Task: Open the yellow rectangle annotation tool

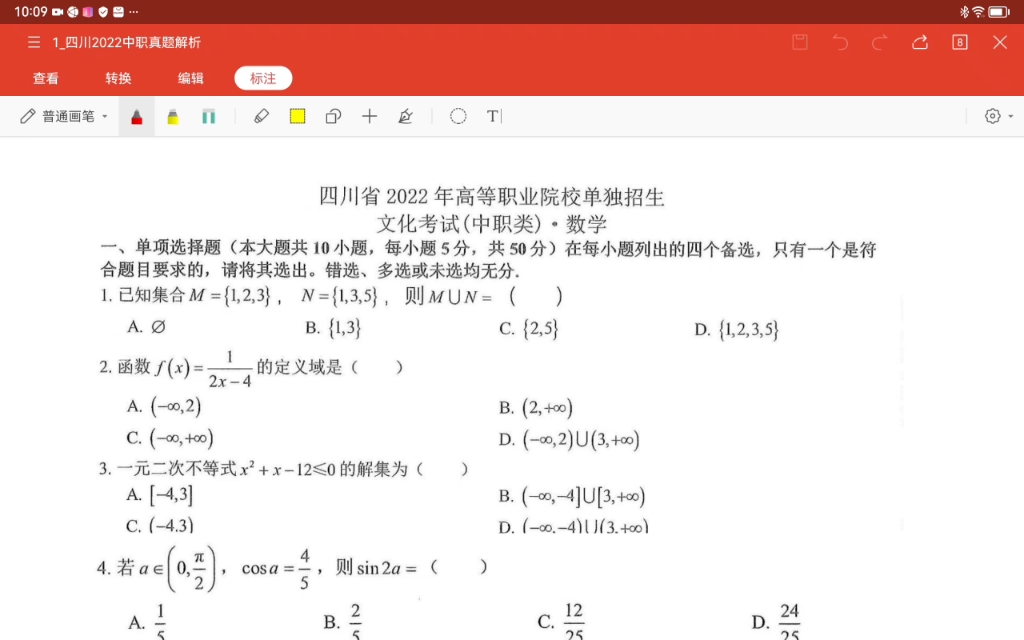Action: tap(297, 116)
